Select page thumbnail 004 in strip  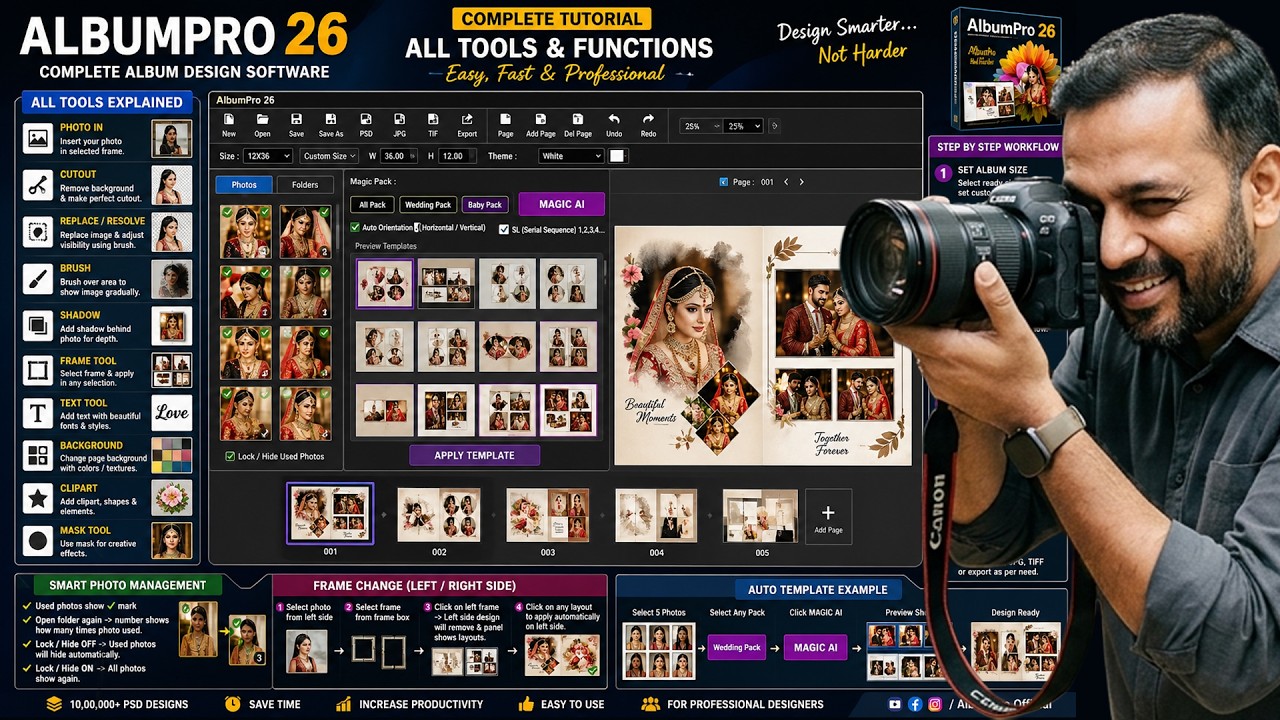pos(656,515)
